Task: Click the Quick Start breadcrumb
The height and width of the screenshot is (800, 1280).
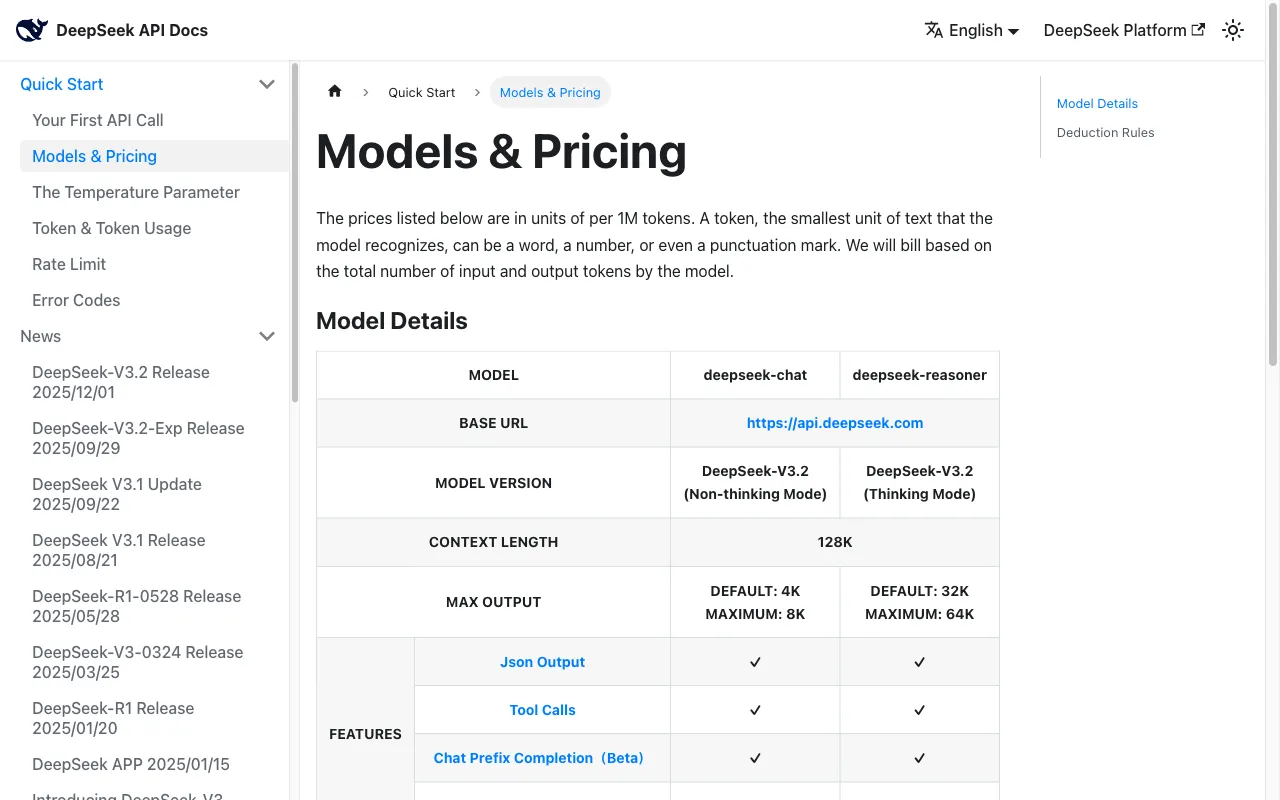Action: pyautogui.click(x=422, y=92)
